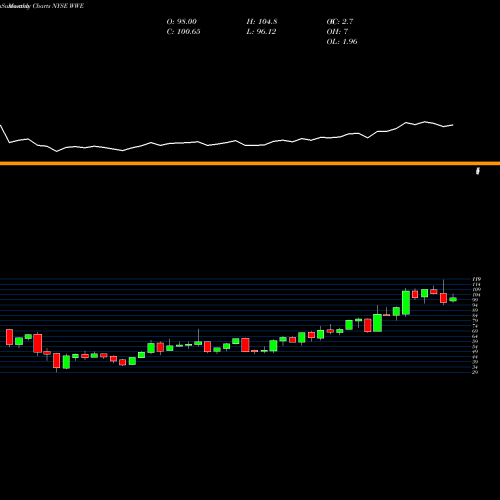Click the 'OH: 7' reading
Image resolution: width=500 pixels, height=500 pixels.
(x=337, y=32)
